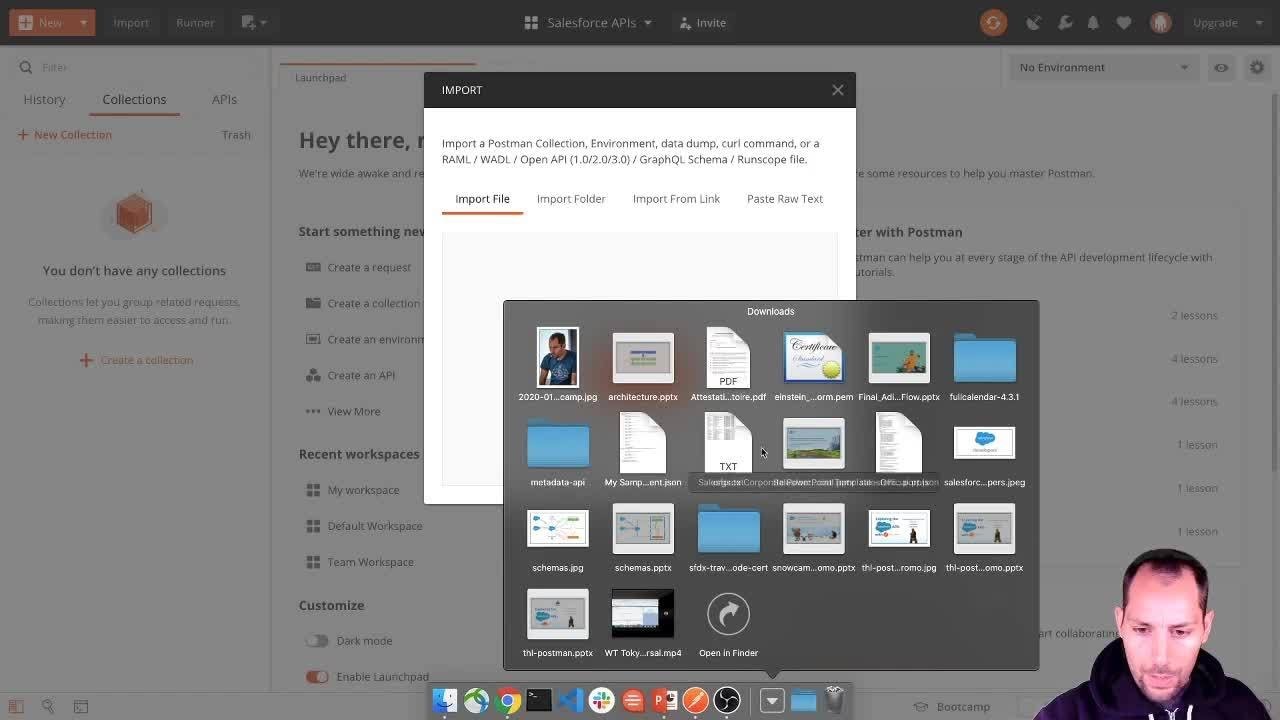The height and width of the screenshot is (720, 1280).
Task: Open Team Workspace under Recent workspaces
Action: [359, 562]
